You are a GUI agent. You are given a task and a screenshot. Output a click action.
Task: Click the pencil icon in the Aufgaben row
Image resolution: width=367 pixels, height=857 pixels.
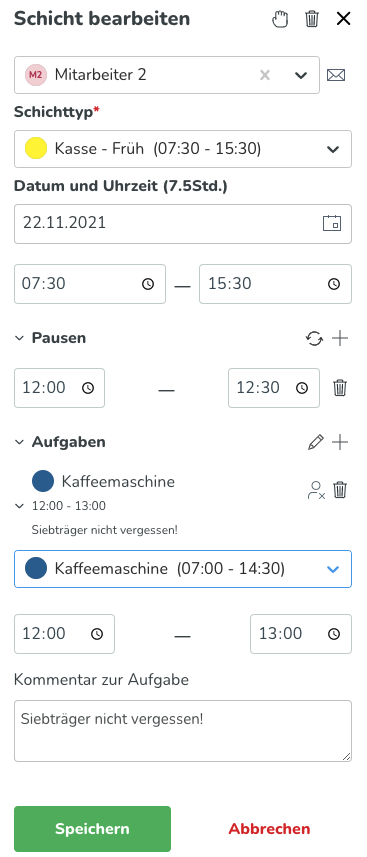coord(316,442)
